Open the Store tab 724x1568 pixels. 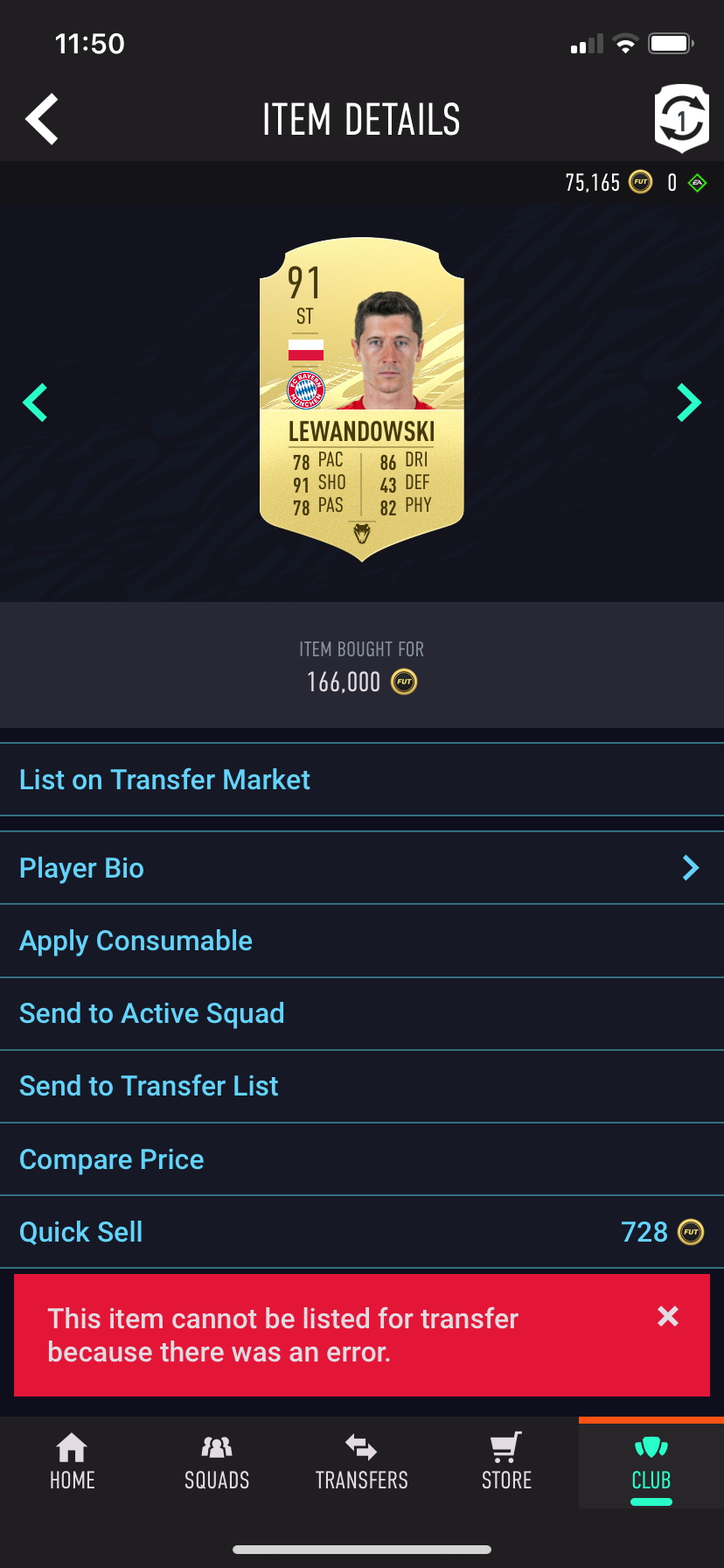point(506,1462)
